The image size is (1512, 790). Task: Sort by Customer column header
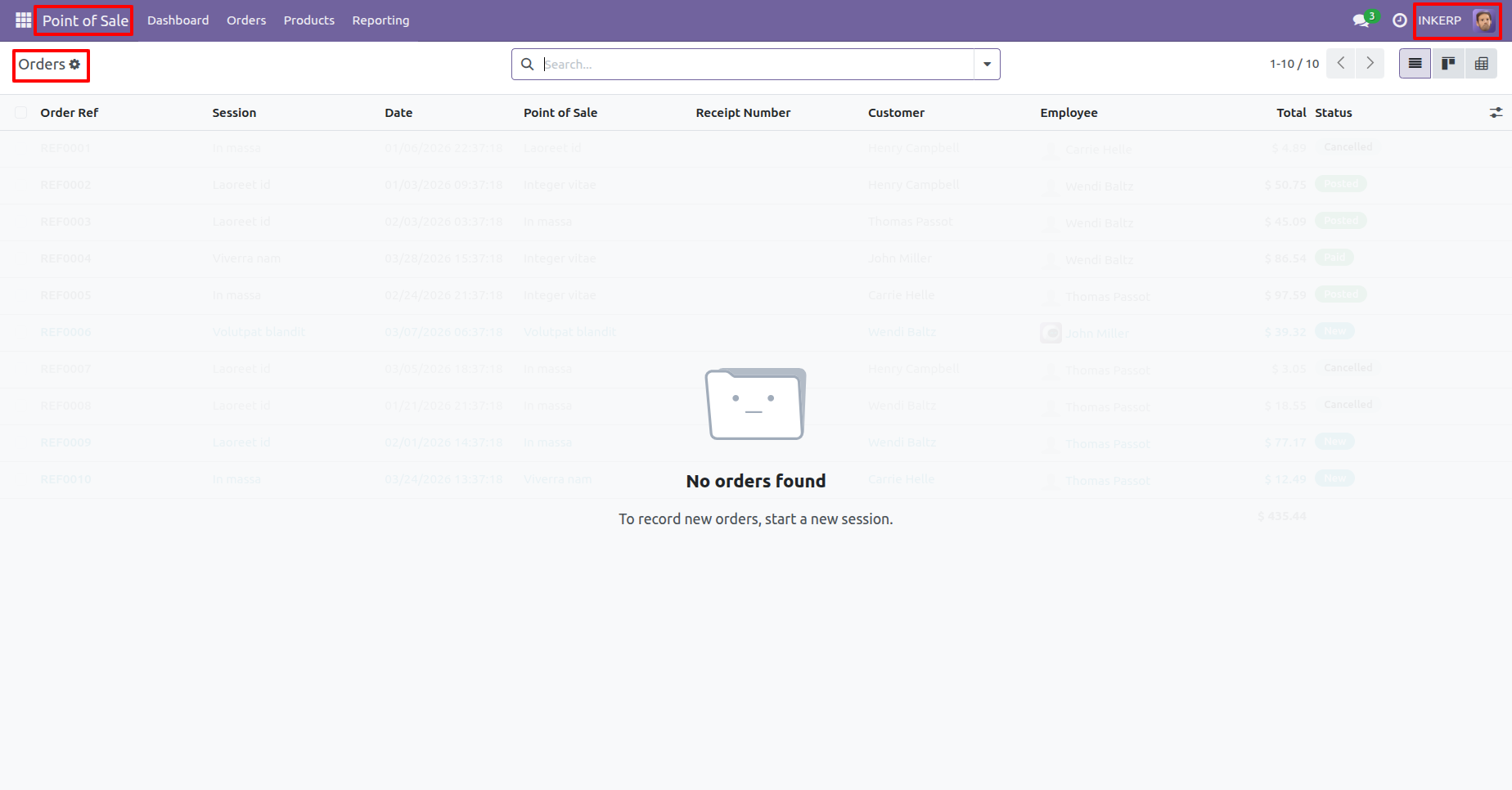click(896, 113)
